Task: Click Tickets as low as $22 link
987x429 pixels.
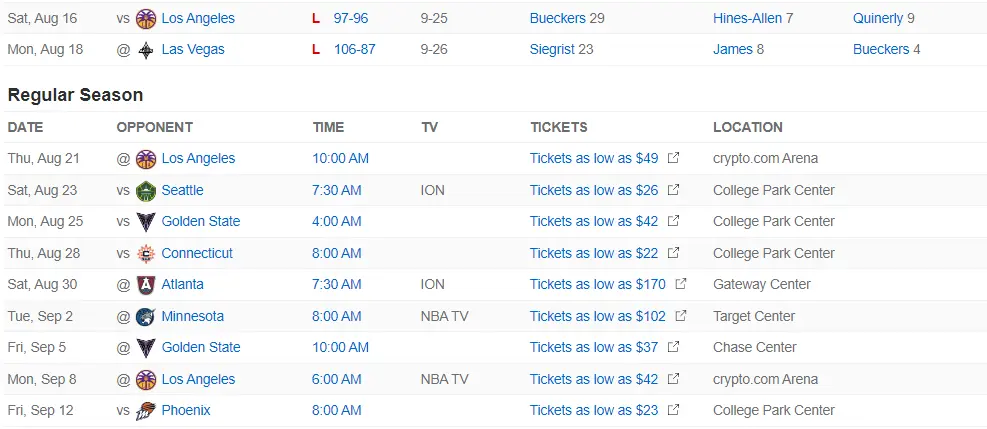Action: 594,253
